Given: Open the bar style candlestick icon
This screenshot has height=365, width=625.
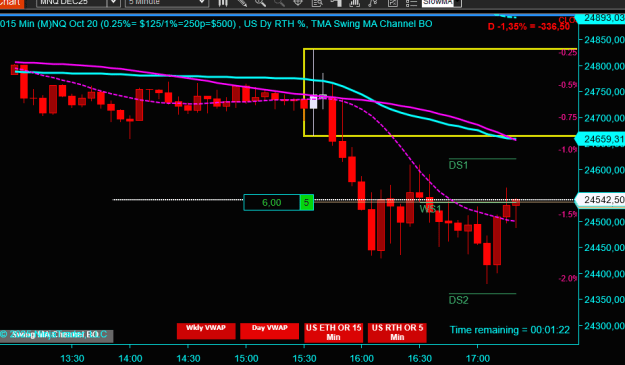Looking at the screenshot, I should (x=223, y=3).
